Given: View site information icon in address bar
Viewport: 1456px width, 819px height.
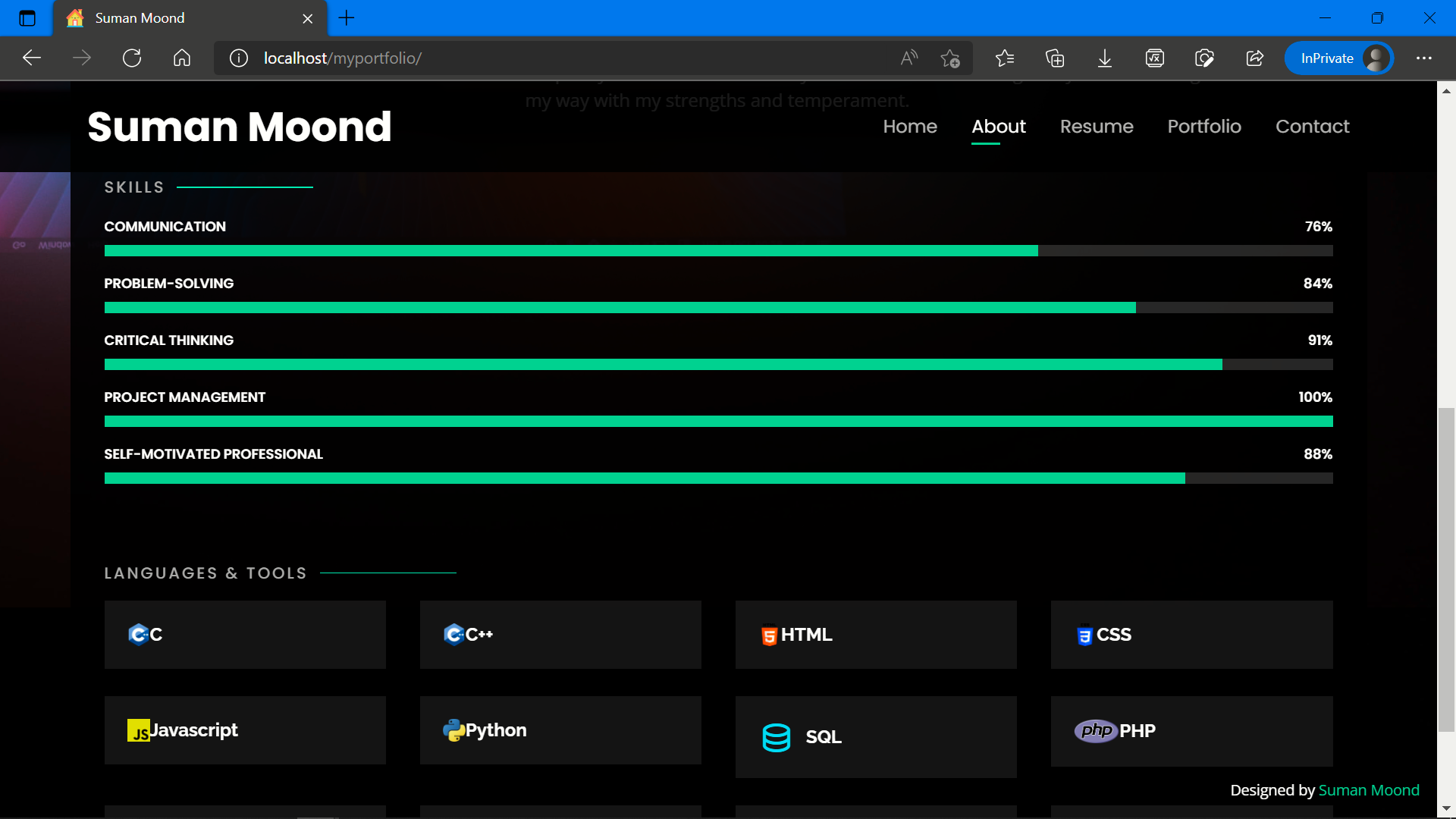Looking at the screenshot, I should click(x=239, y=58).
